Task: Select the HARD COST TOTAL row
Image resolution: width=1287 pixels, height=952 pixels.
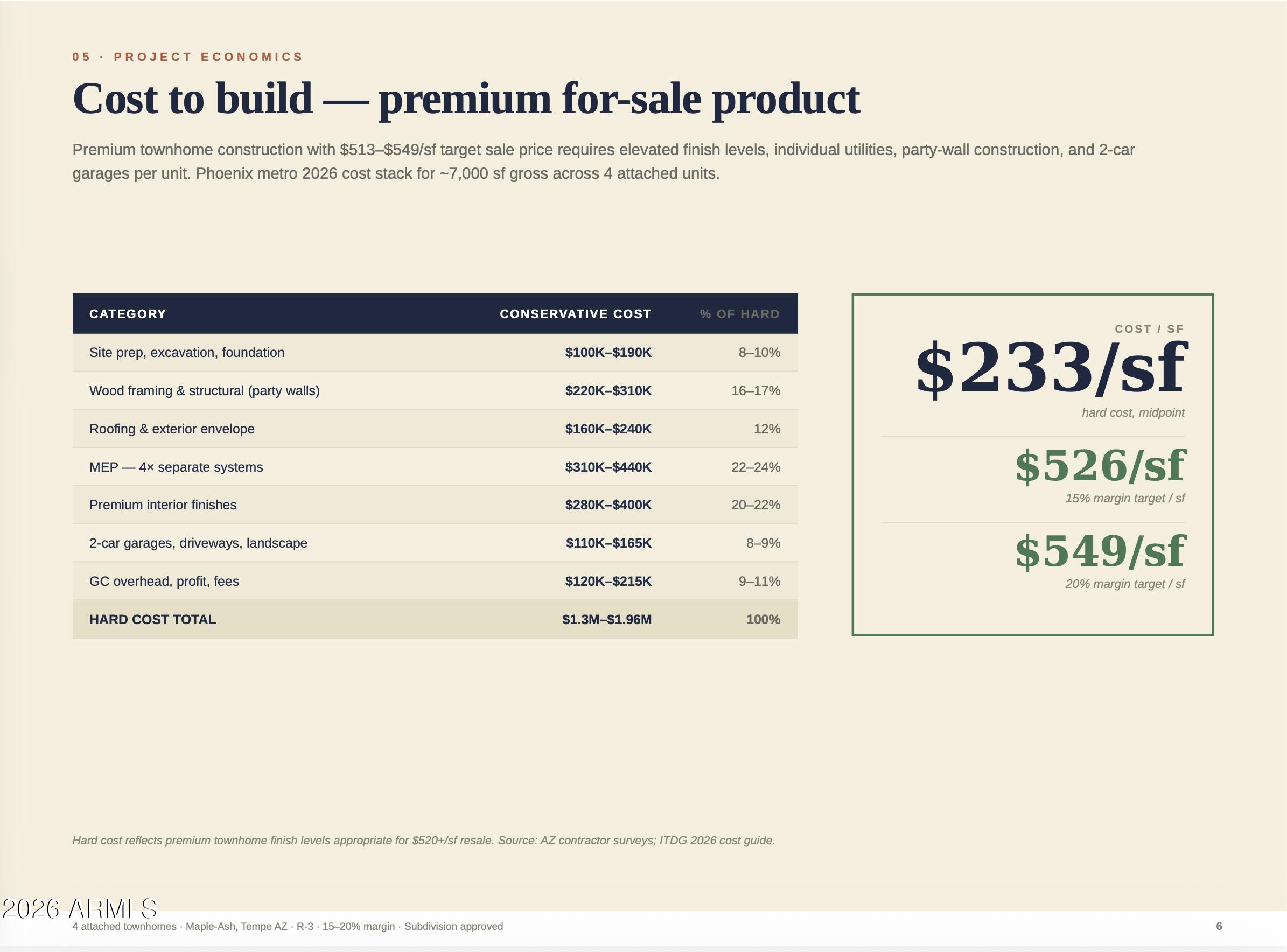Action: click(x=435, y=619)
